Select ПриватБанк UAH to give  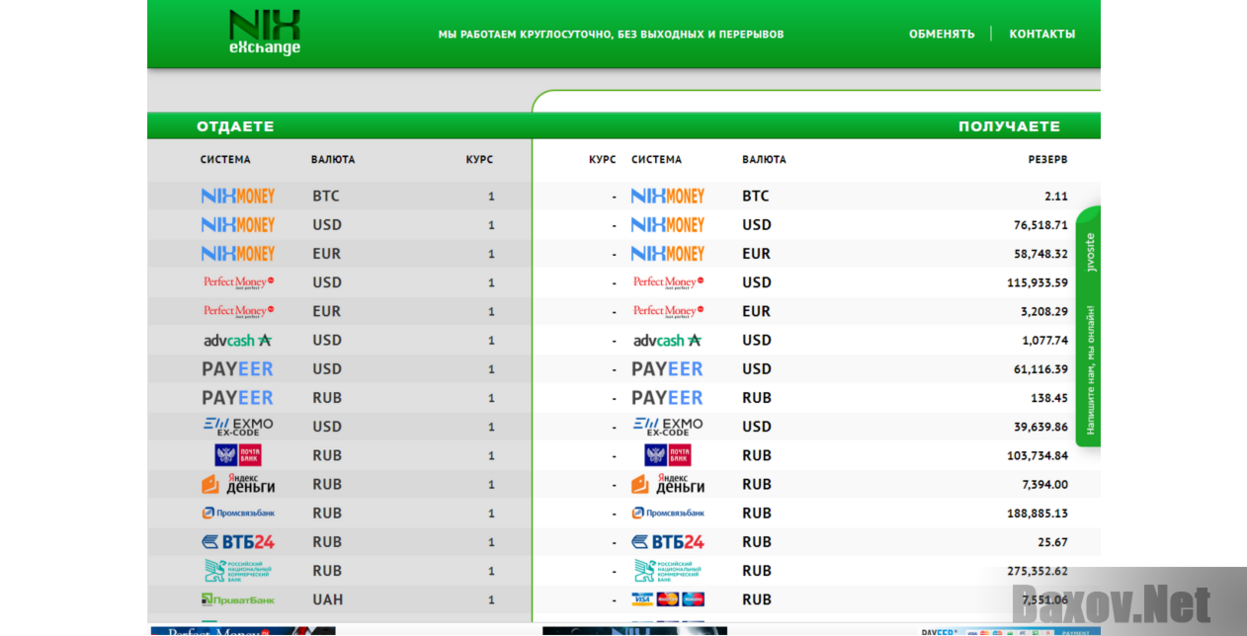(339, 600)
